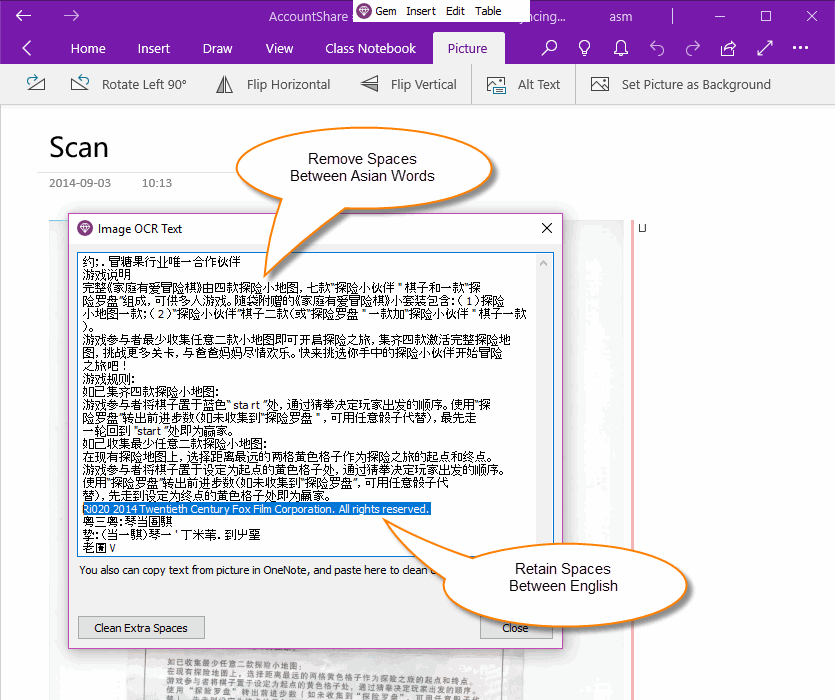Open the Gem menu
Image resolution: width=835 pixels, height=700 pixels.
[386, 11]
